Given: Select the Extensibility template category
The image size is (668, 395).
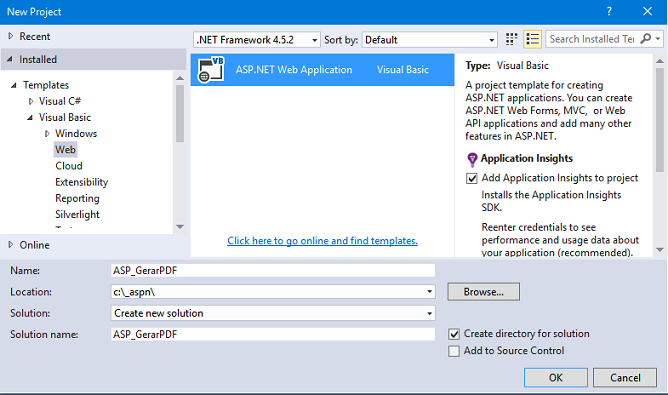Looking at the screenshot, I should click(x=81, y=182).
